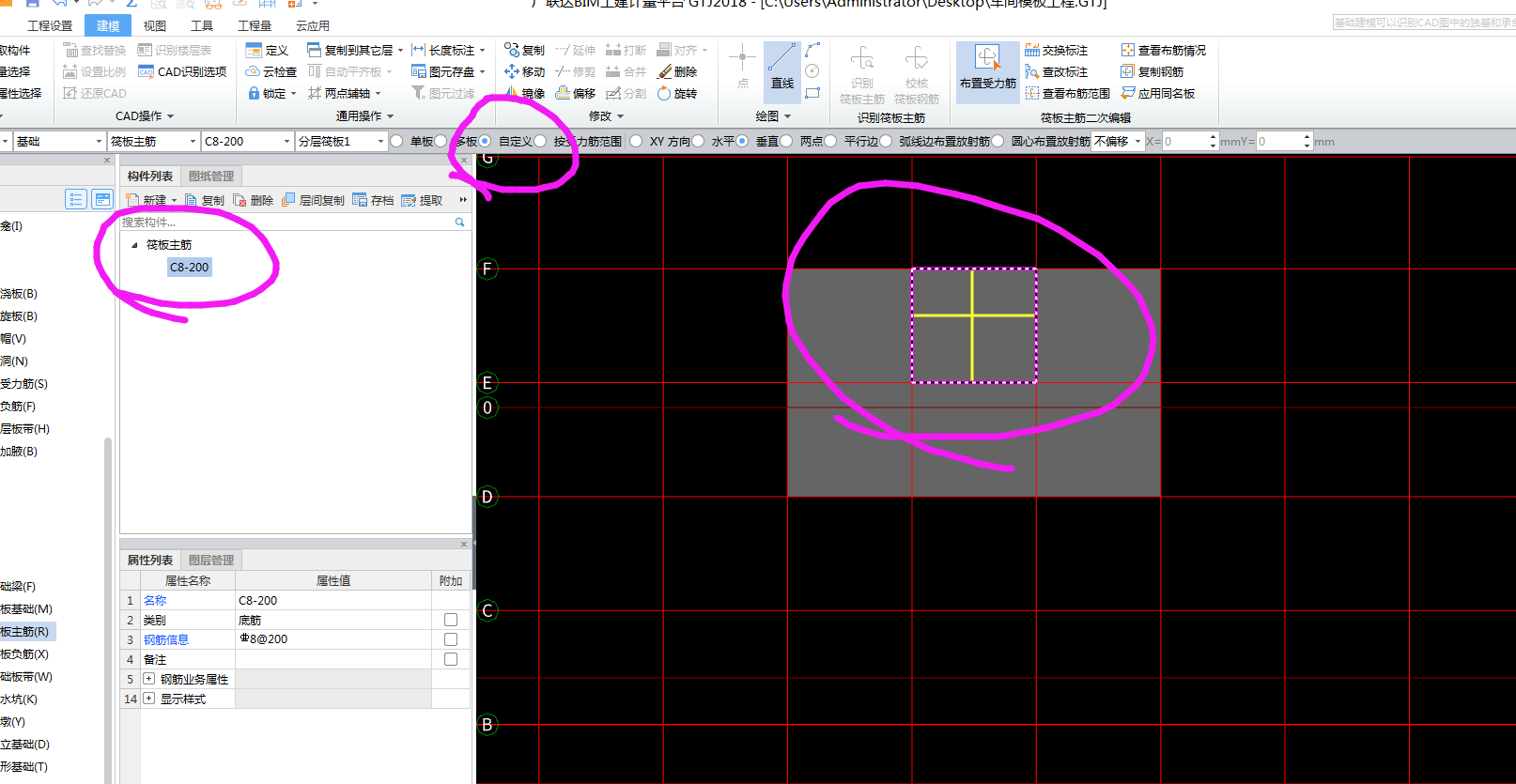Screen dimensions: 1516x784
Task: Run 云检查 cloud check
Action: [x=271, y=71]
